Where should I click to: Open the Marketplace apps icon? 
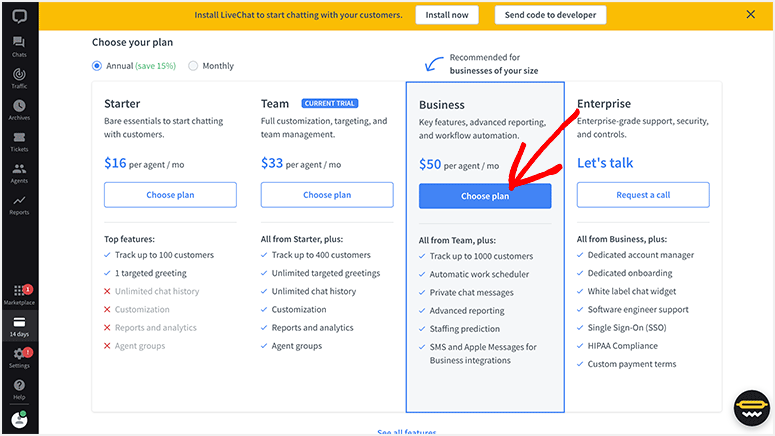pos(19,295)
